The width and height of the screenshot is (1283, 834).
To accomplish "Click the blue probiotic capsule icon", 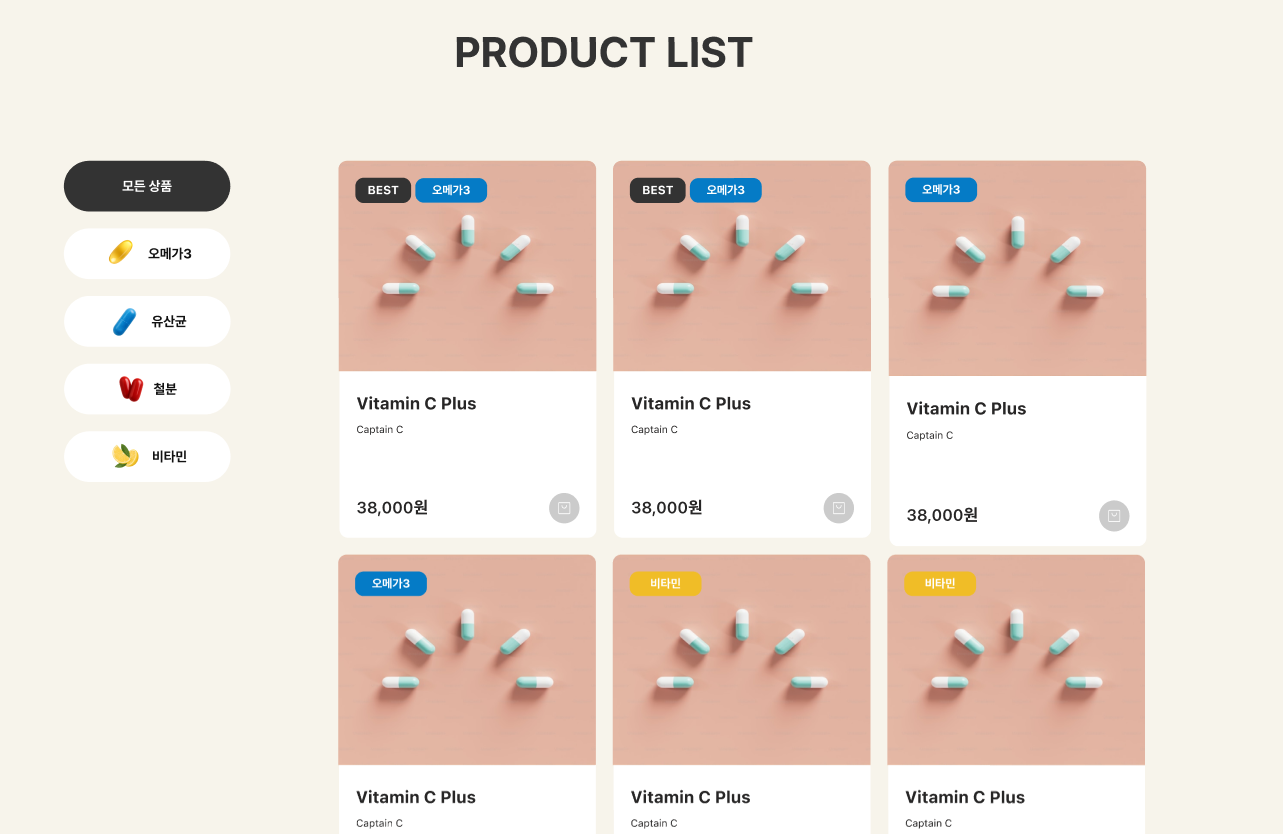I will pyautogui.click(x=124, y=321).
